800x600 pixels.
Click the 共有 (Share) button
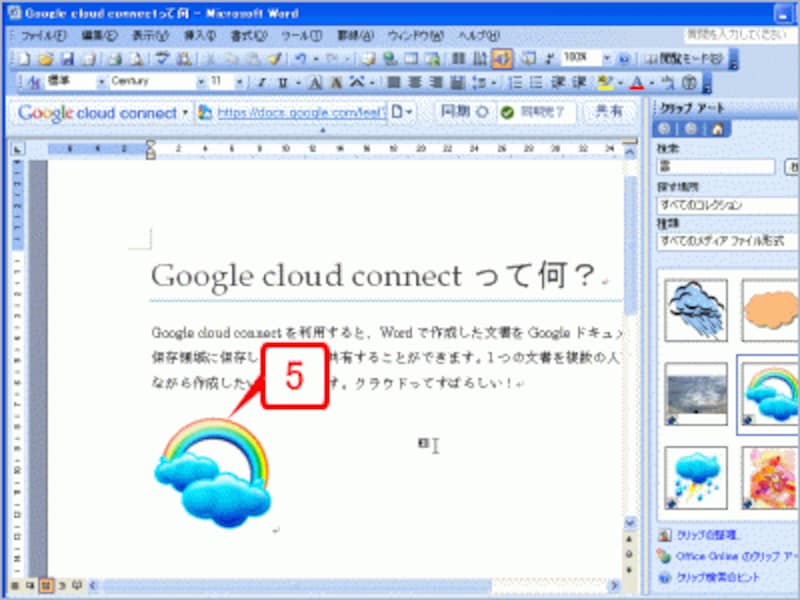point(609,112)
